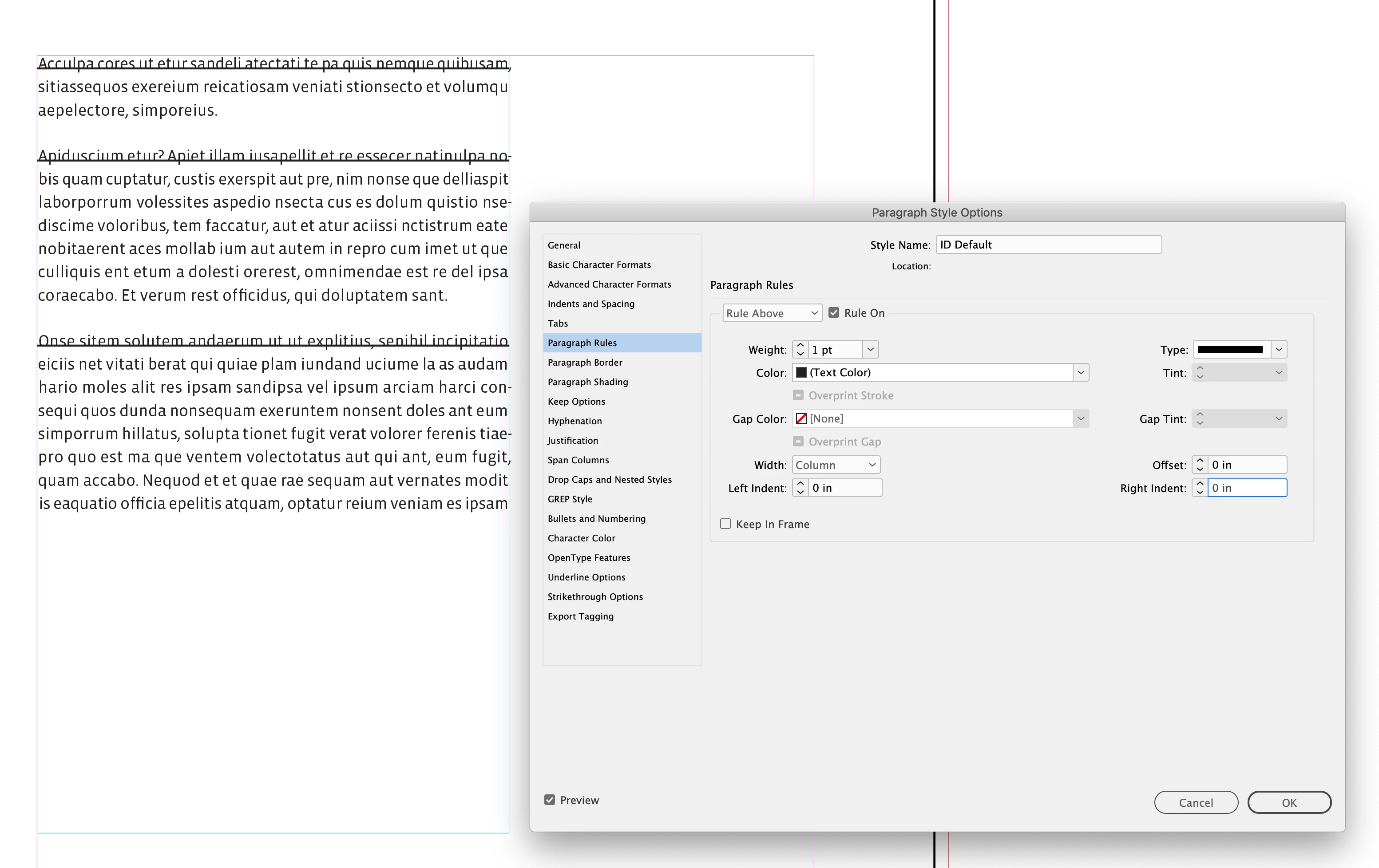Click the Offset stepper arrows

1200,465
